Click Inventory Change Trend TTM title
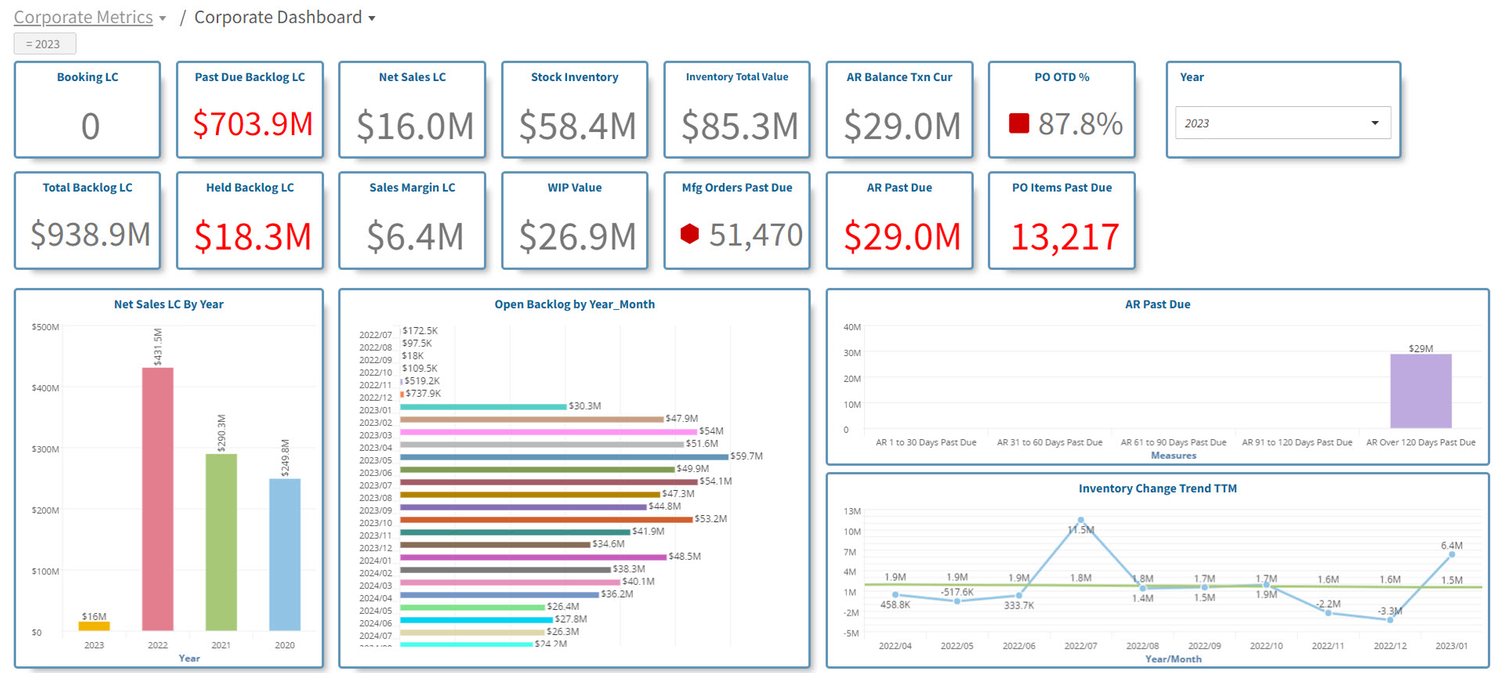The height and width of the screenshot is (673, 1500). pyautogui.click(x=1158, y=488)
